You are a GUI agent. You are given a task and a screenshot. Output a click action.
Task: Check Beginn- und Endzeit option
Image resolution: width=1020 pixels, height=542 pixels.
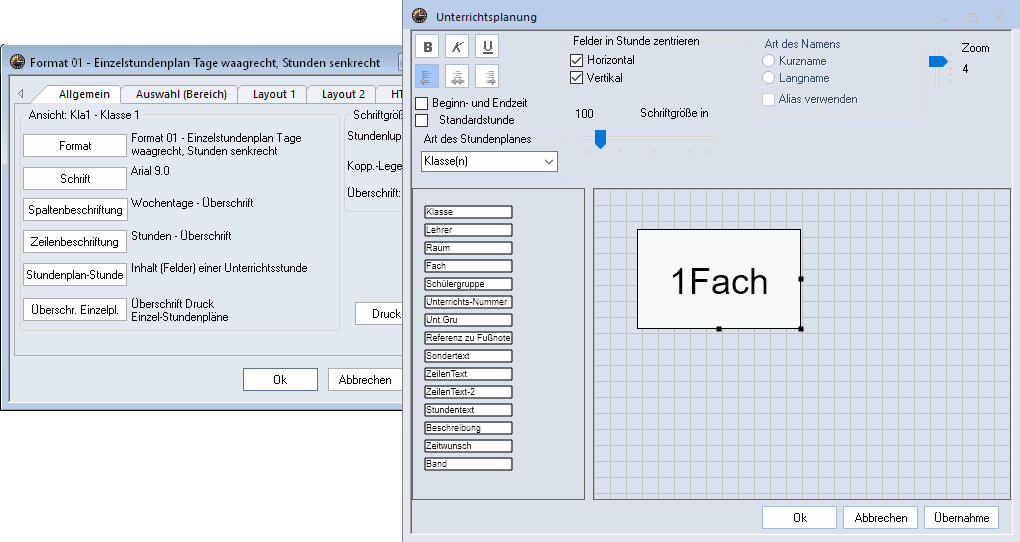pos(422,103)
